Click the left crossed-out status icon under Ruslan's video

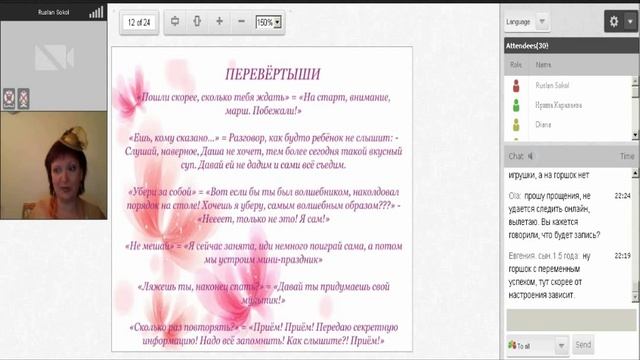click(9, 98)
